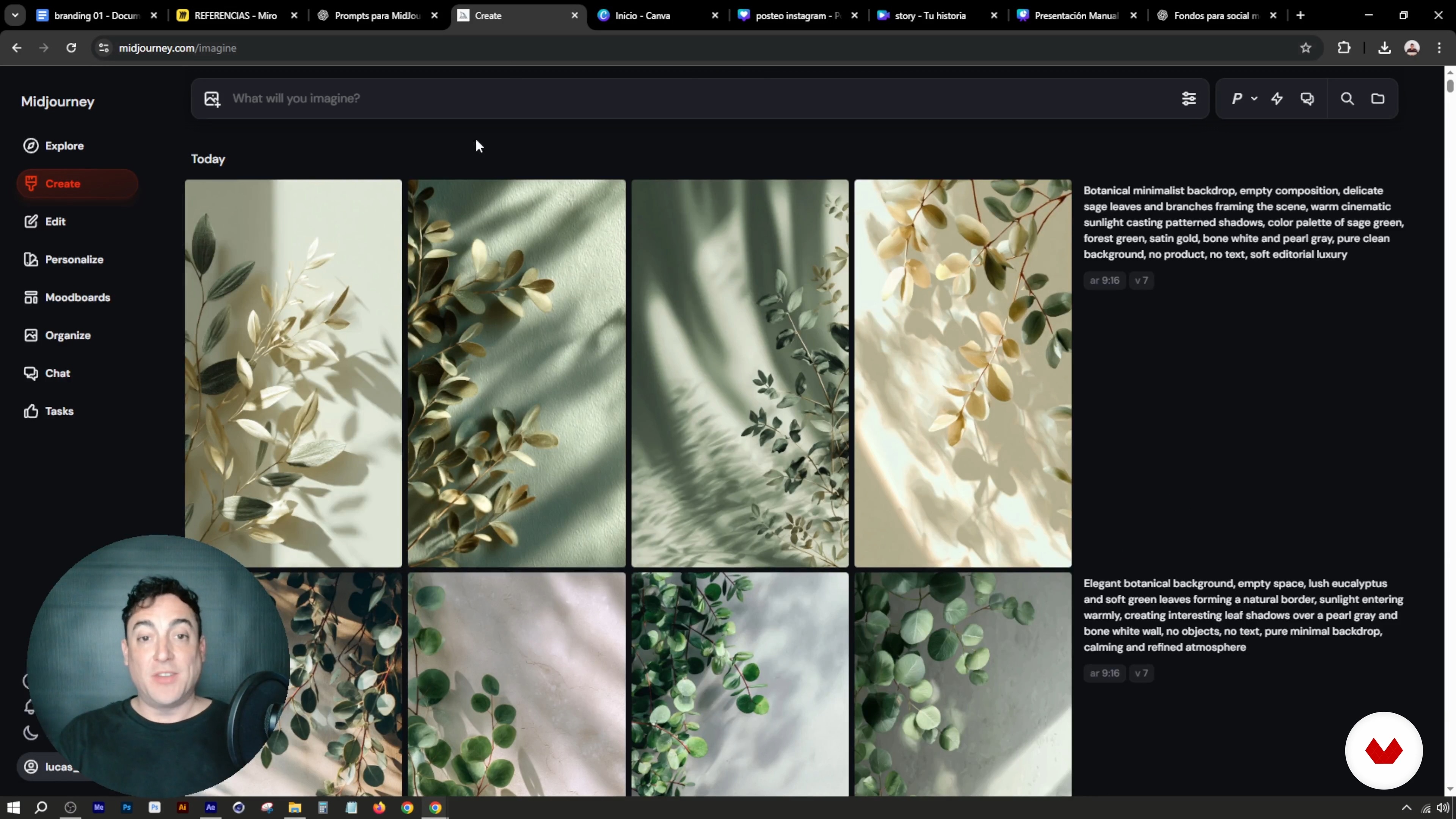Open the browser downloads icon

point(1384,48)
